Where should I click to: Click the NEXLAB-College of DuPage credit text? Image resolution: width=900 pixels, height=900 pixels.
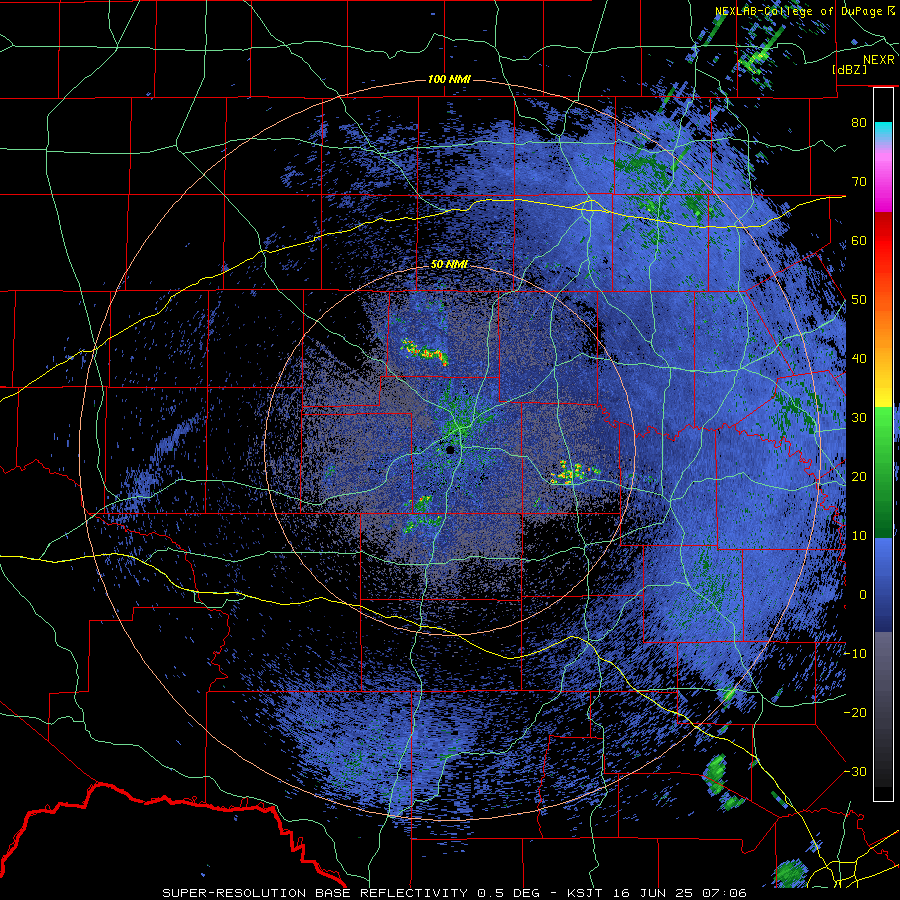[800, 11]
